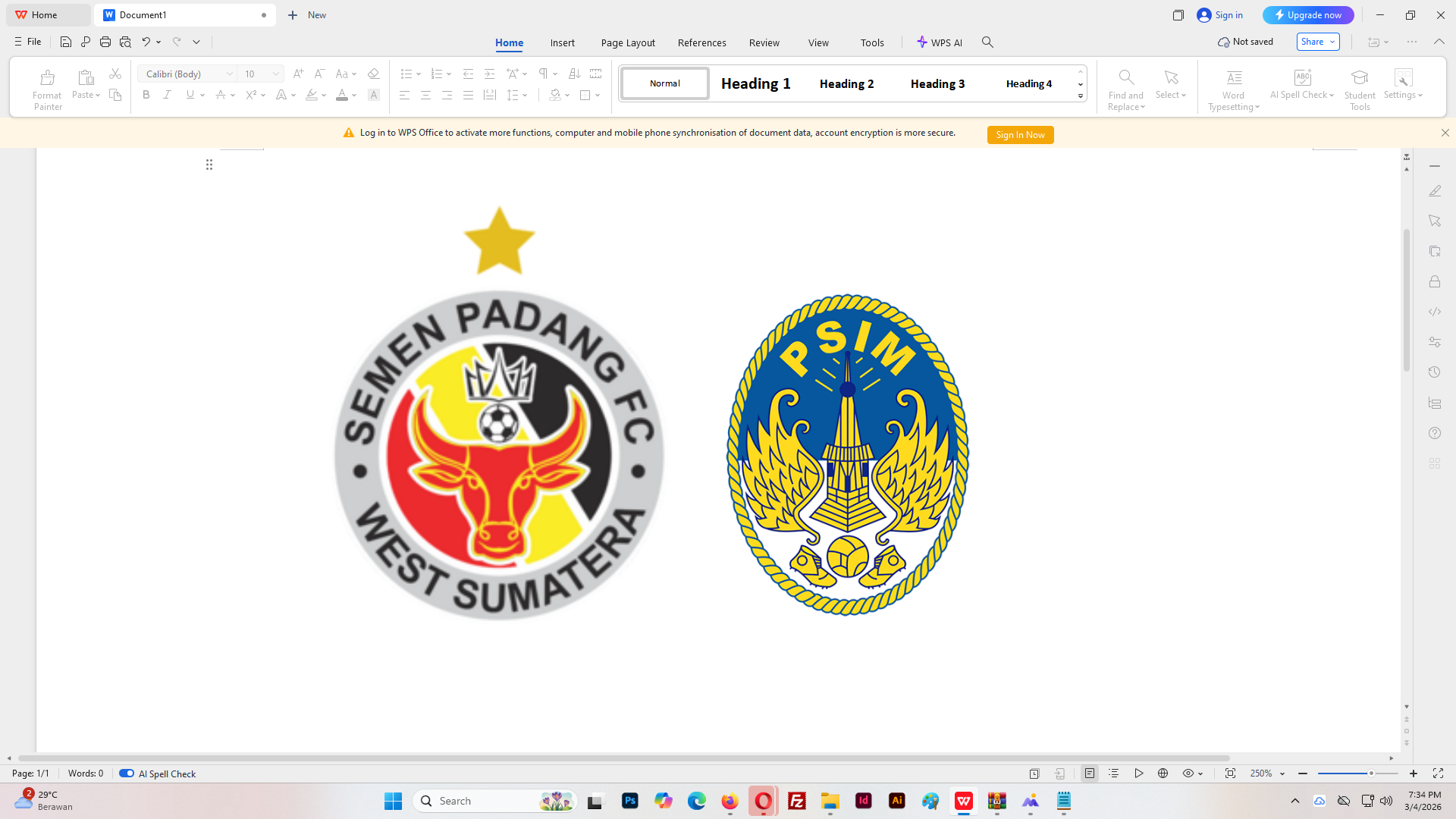1456x819 pixels.
Task: Toggle superscript formatting
Action: pyautogui.click(x=251, y=95)
